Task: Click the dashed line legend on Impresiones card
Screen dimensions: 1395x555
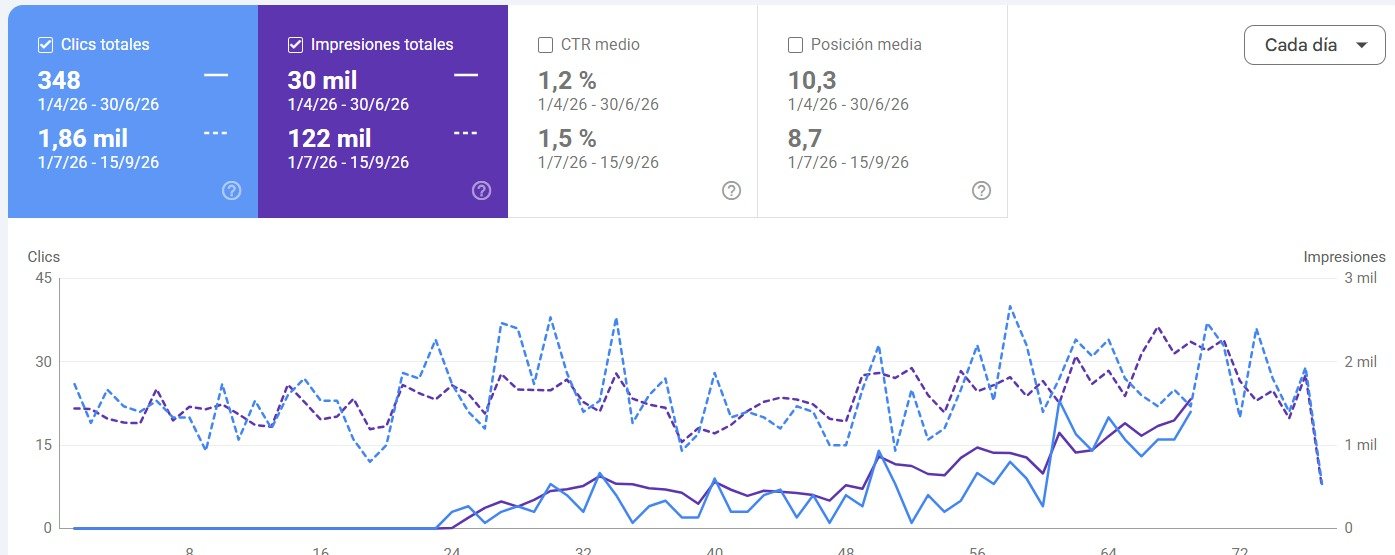Action: [466, 133]
